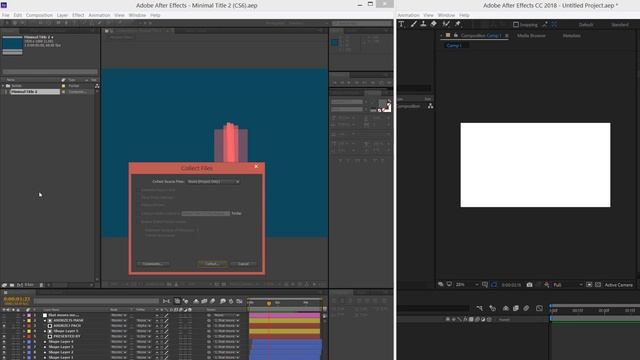640x360 pixels.
Task: Open the Window menu in CC 2018
Action: coord(446,15)
